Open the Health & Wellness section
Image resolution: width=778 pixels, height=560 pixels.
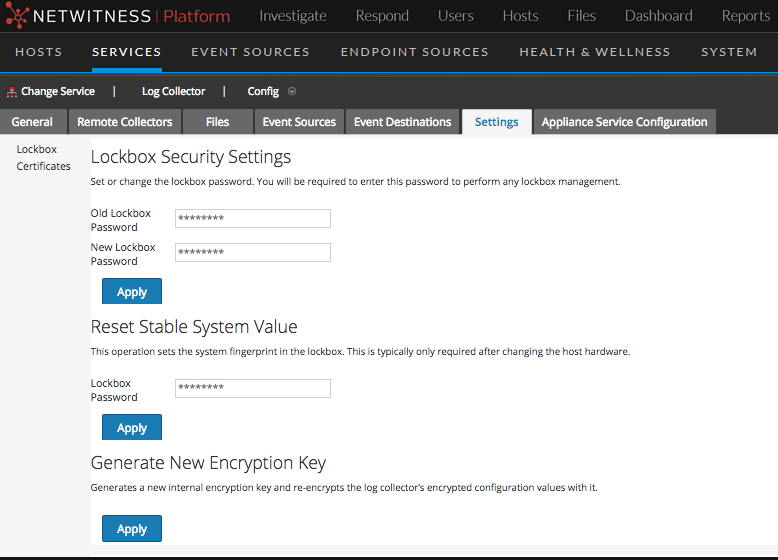(x=594, y=52)
